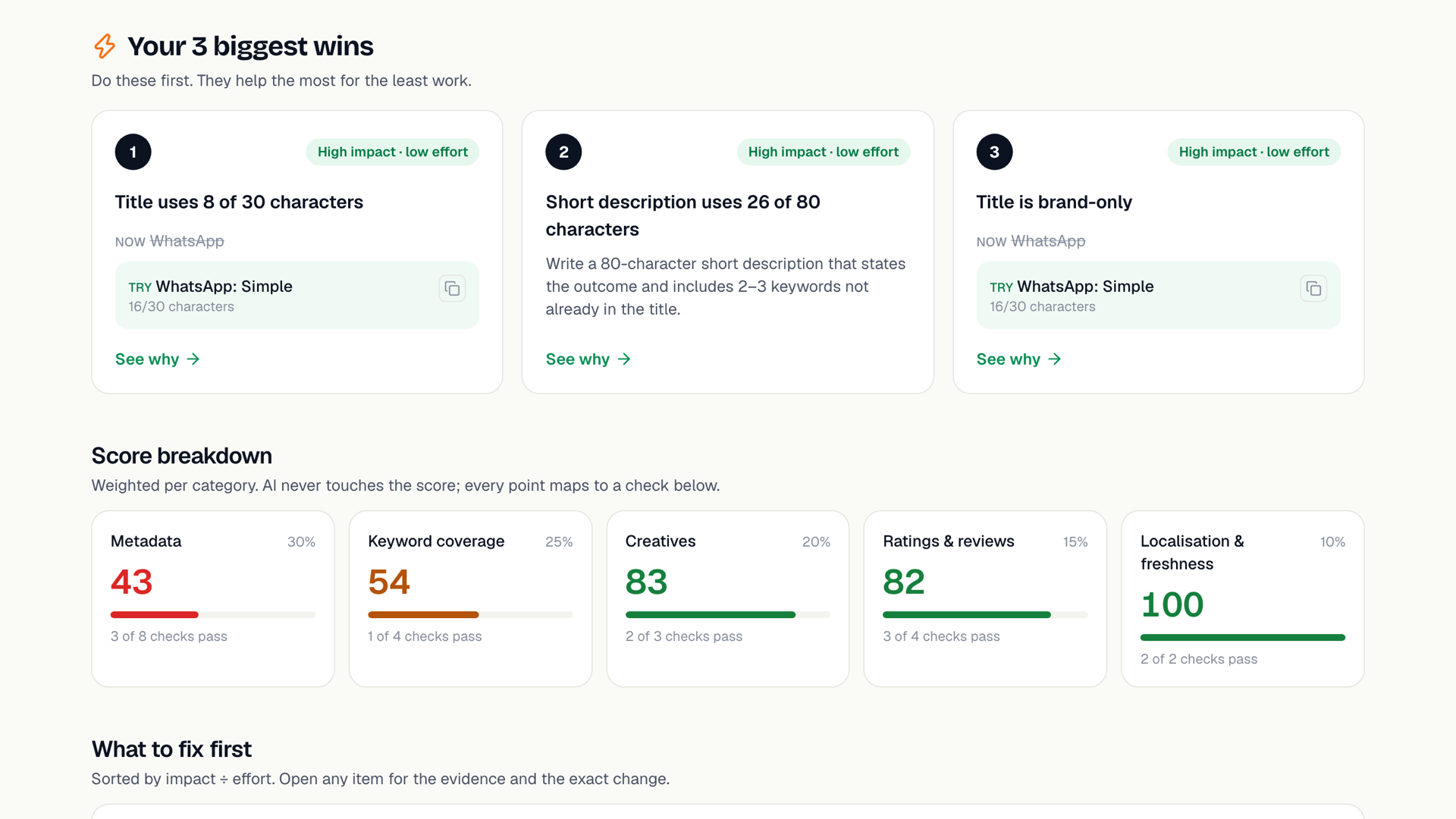Screen dimensions: 1456x819
Task: Copy suggested title in win card 3
Action: (x=1313, y=288)
